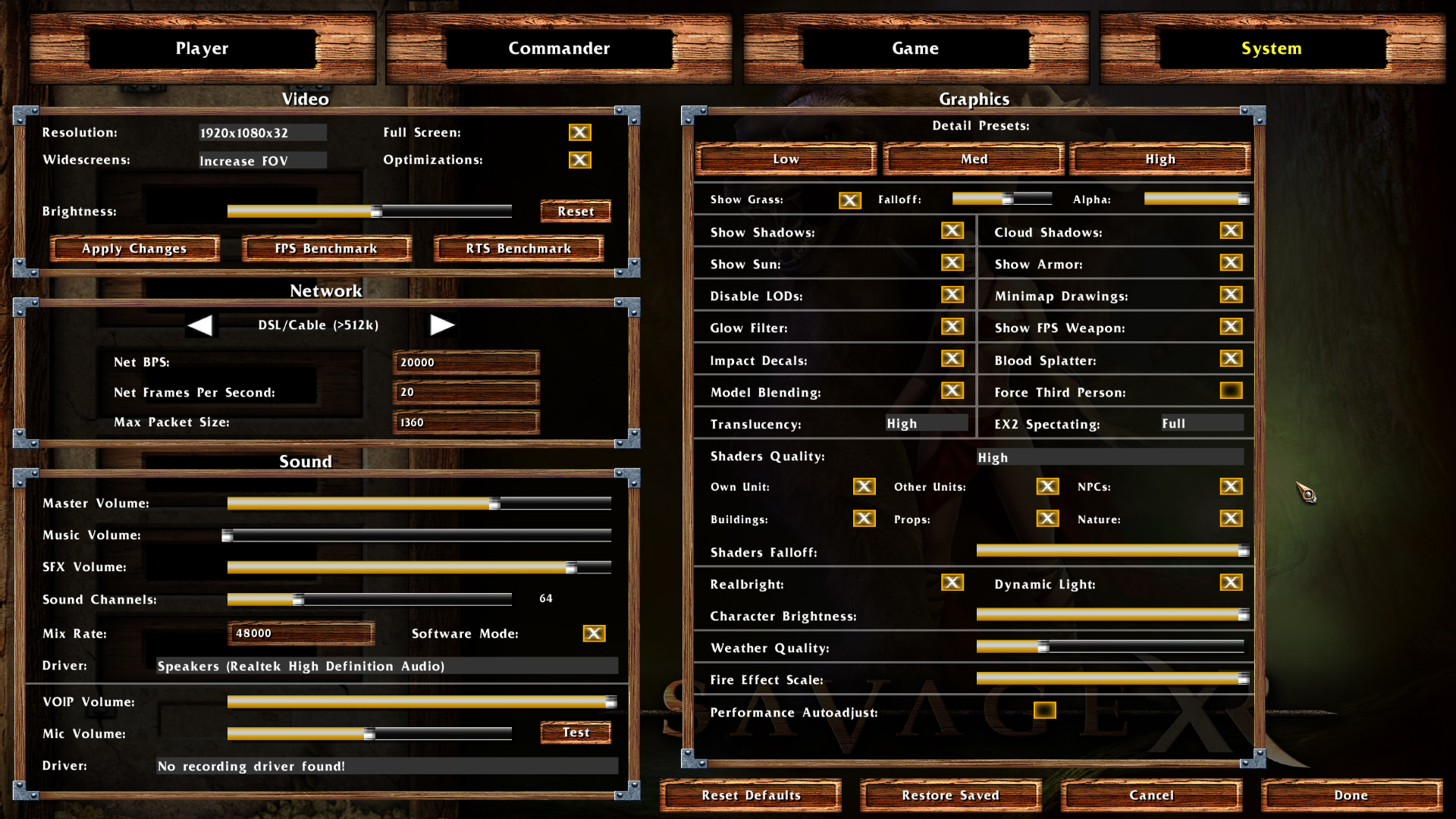Click the next network type arrow
Screen dimensions: 1456x819
coord(442,325)
